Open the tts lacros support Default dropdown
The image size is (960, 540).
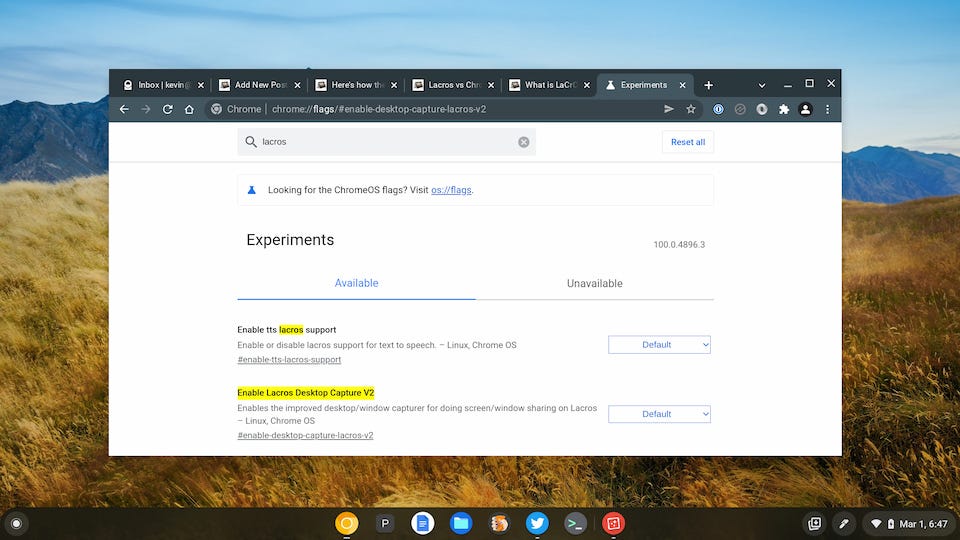[659, 345]
